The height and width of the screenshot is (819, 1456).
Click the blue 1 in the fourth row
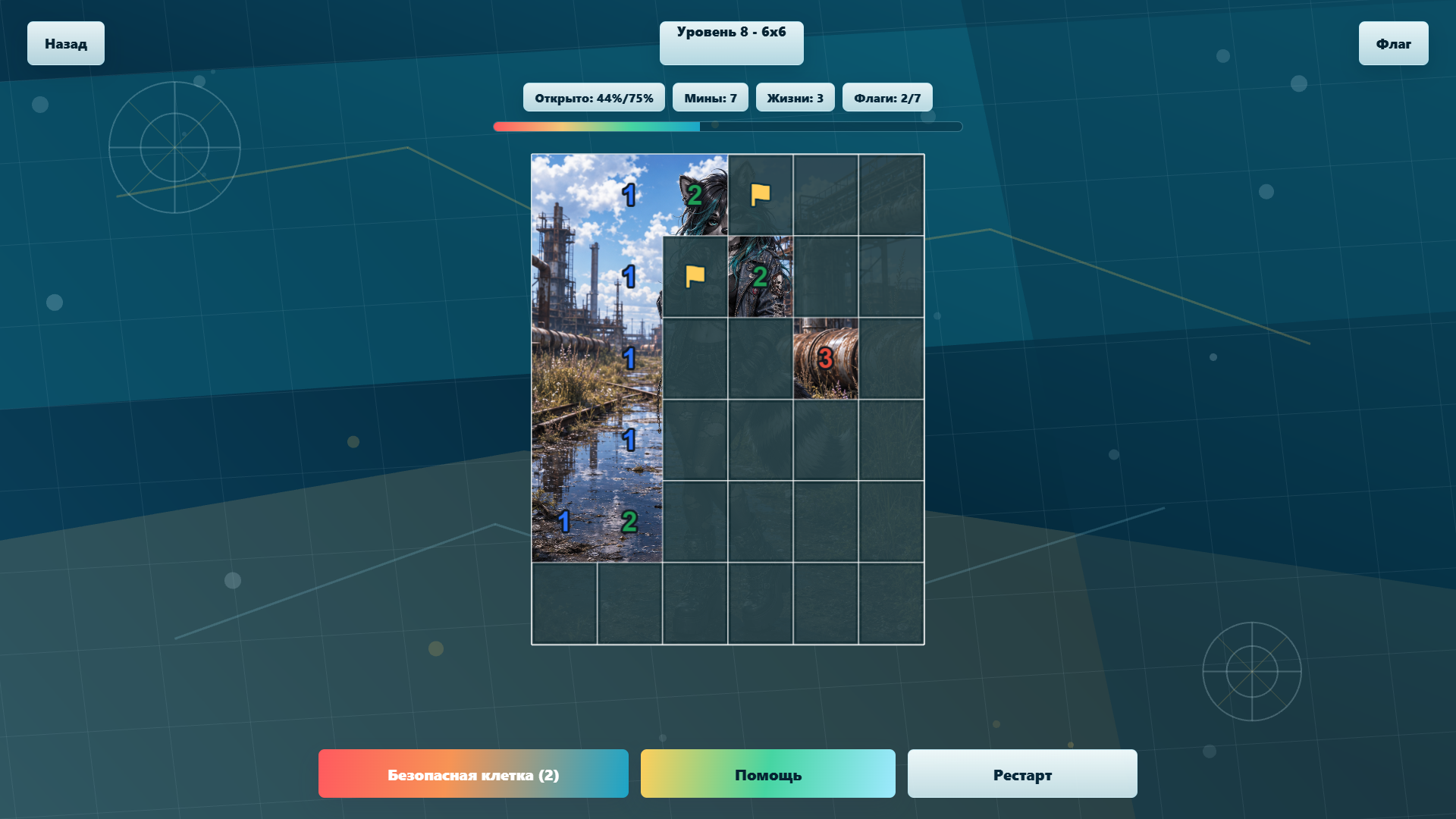point(629,440)
